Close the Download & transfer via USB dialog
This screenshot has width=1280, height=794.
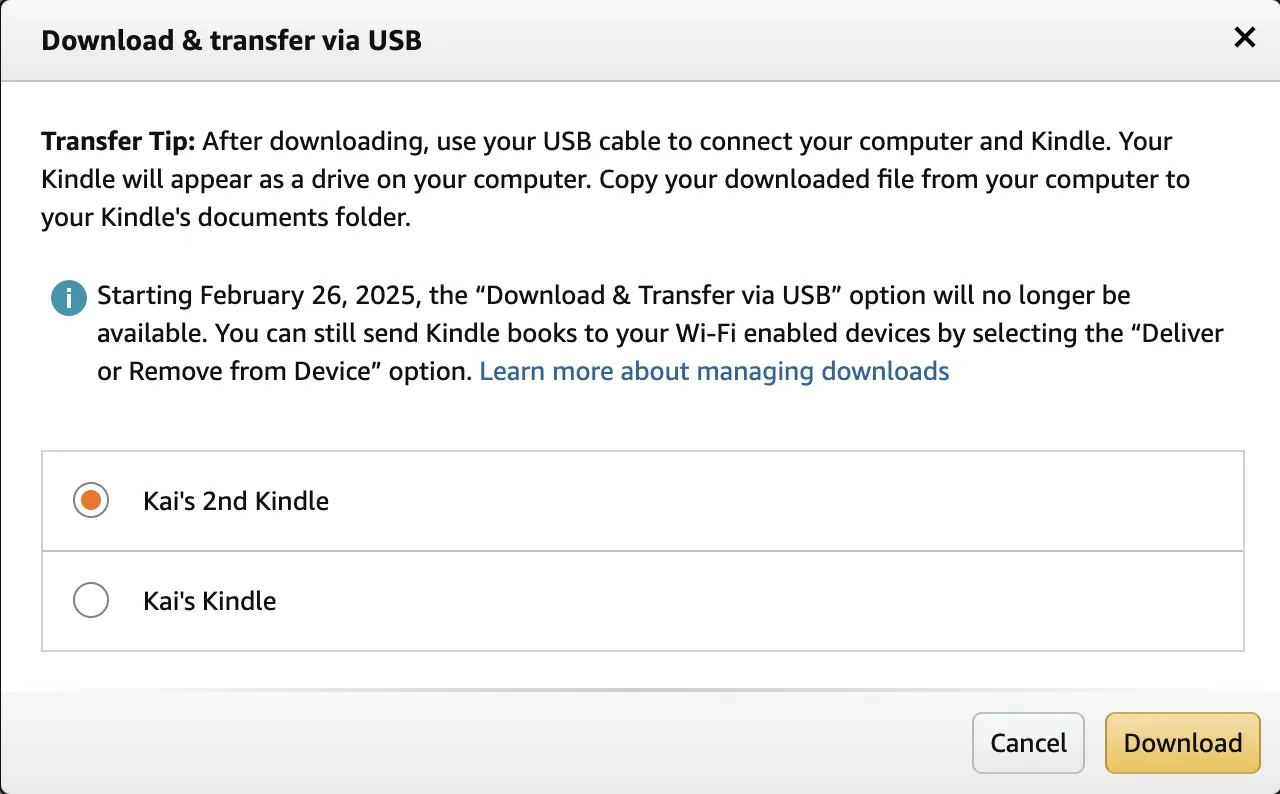point(1244,38)
